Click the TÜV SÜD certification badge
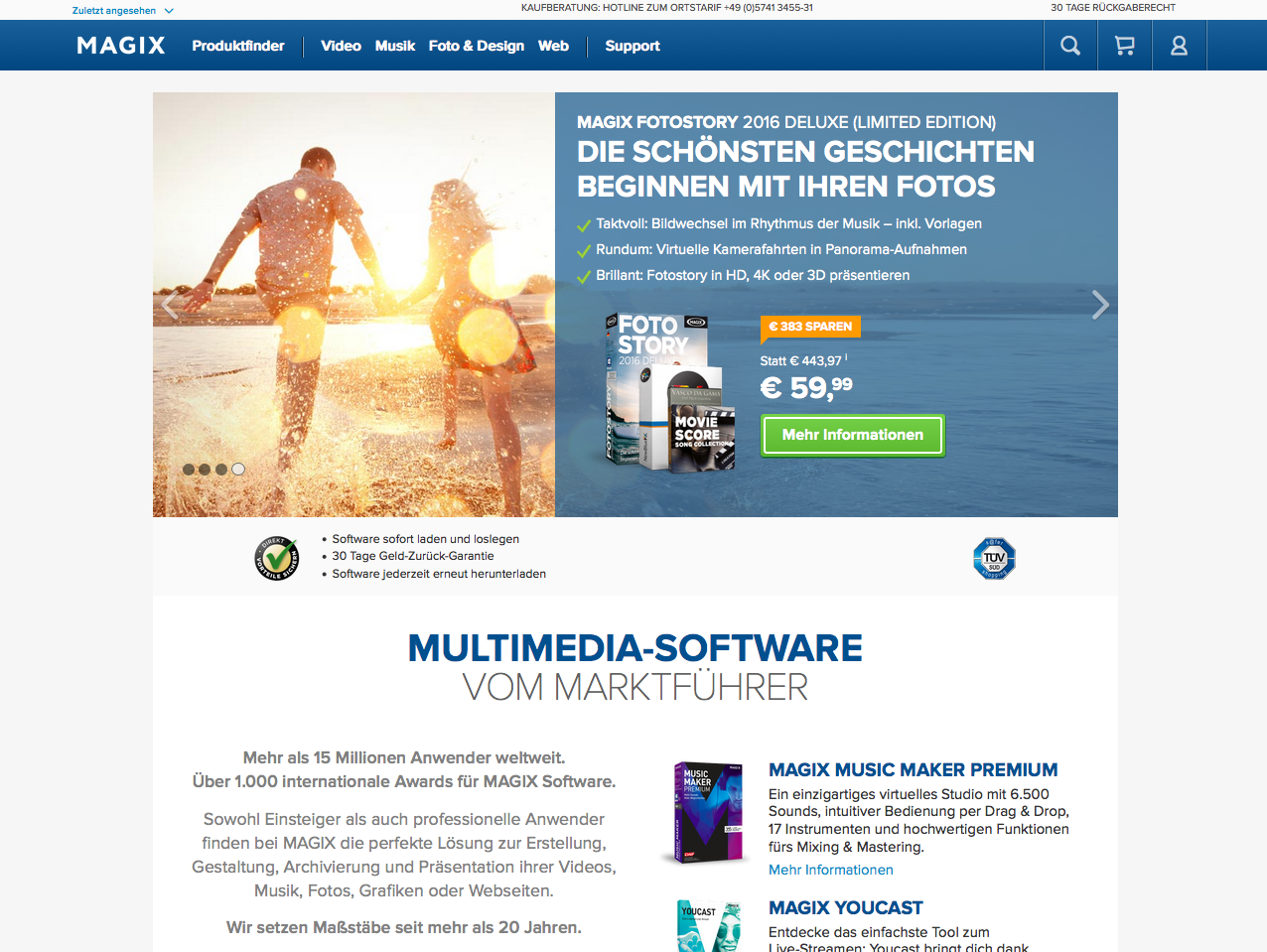Screen dimensions: 1267x952 (994, 558)
